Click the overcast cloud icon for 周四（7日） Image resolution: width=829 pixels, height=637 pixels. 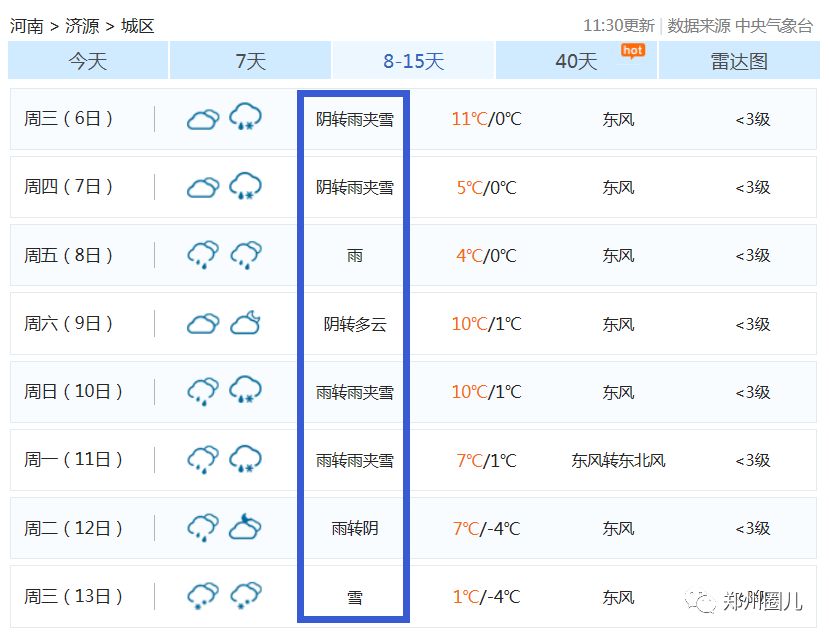203,187
